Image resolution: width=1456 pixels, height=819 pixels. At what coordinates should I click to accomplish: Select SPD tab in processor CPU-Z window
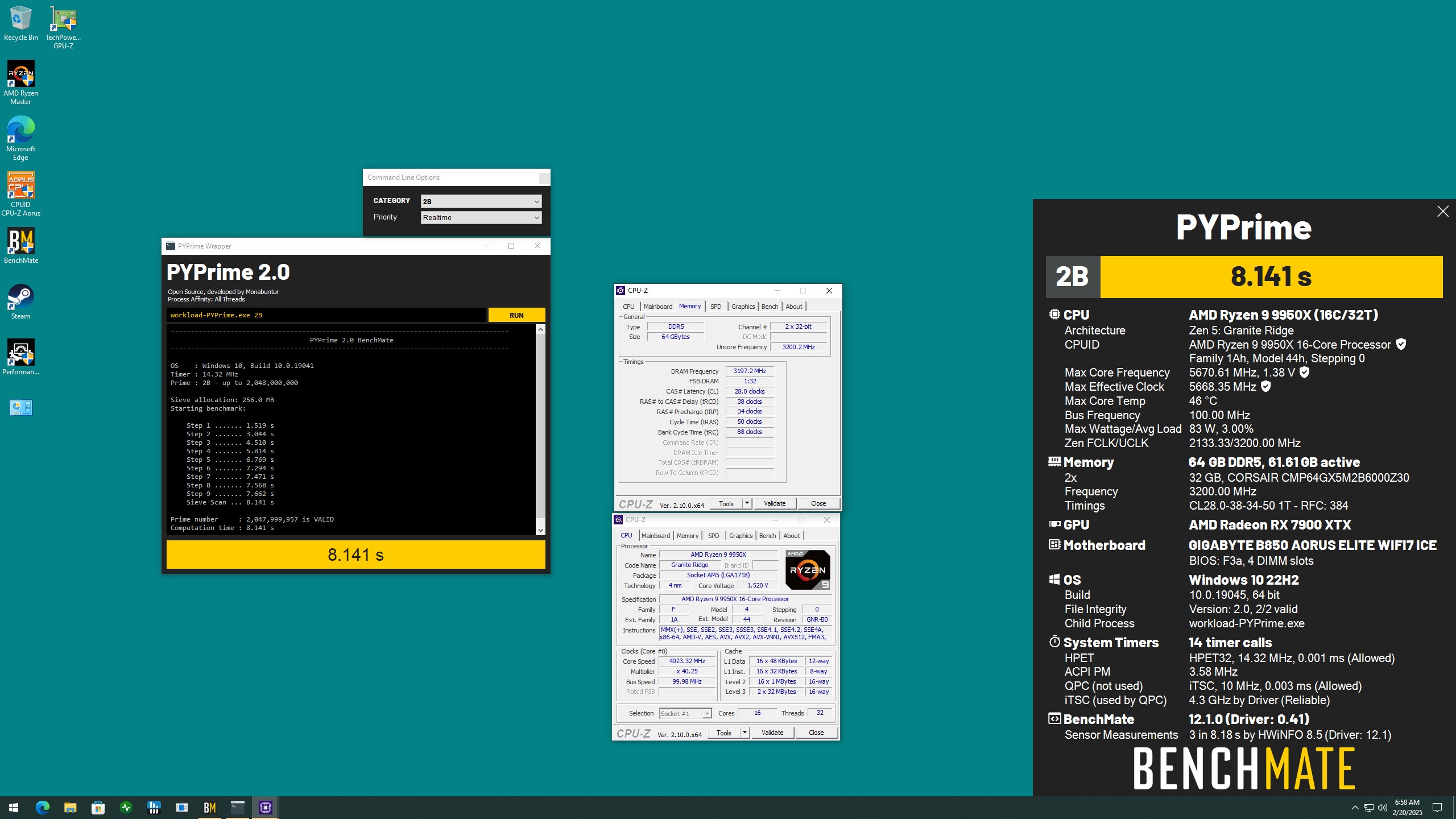tap(713, 536)
